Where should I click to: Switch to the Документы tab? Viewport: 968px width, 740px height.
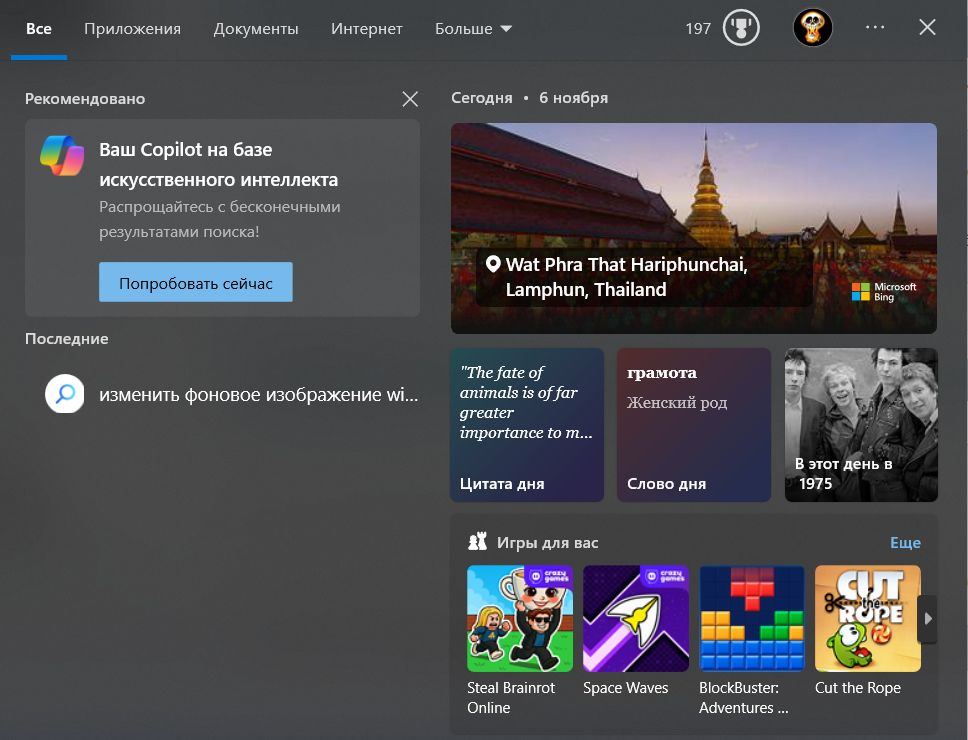(x=256, y=29)
